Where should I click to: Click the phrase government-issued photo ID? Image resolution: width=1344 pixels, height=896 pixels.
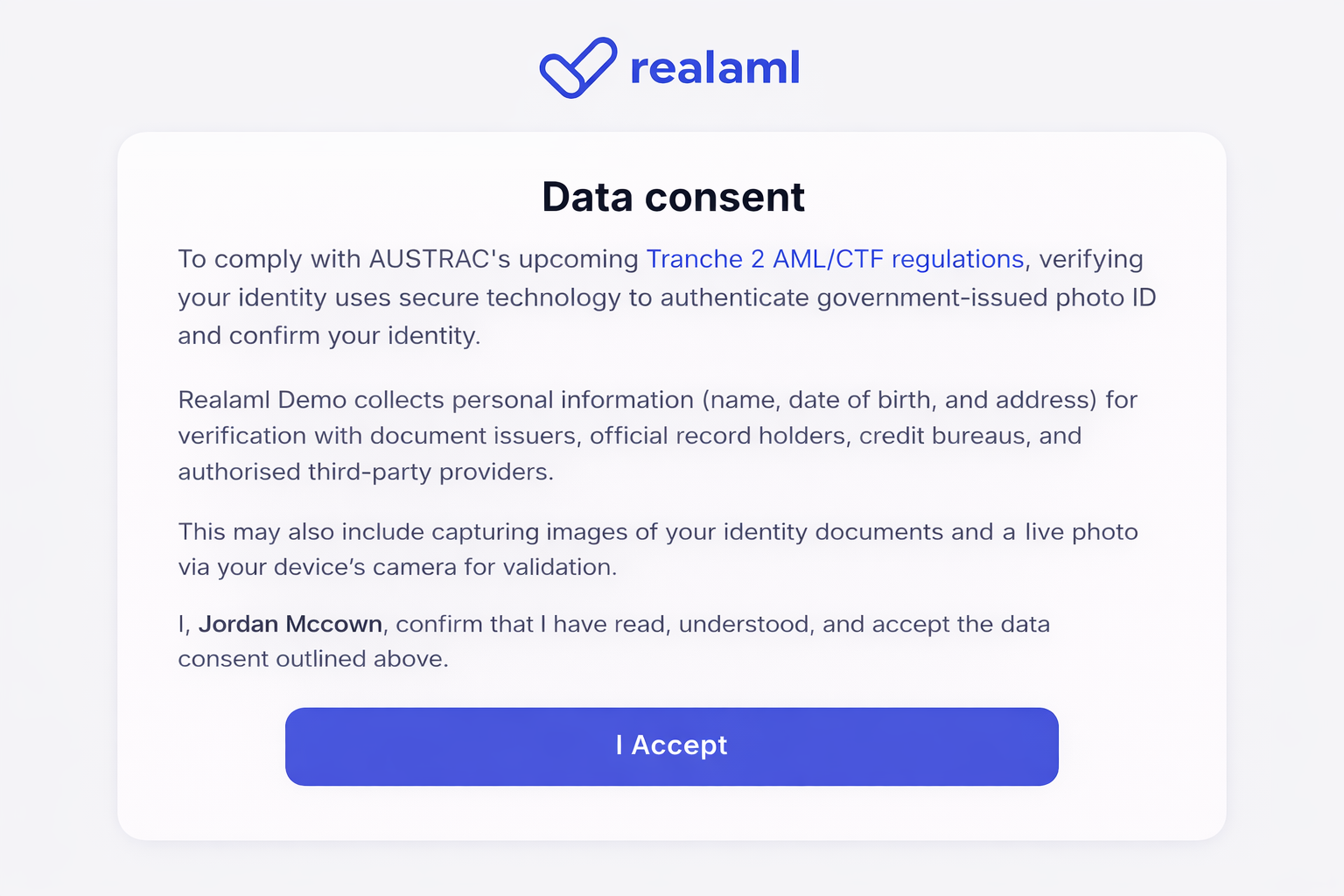click(x=986, y=297)
